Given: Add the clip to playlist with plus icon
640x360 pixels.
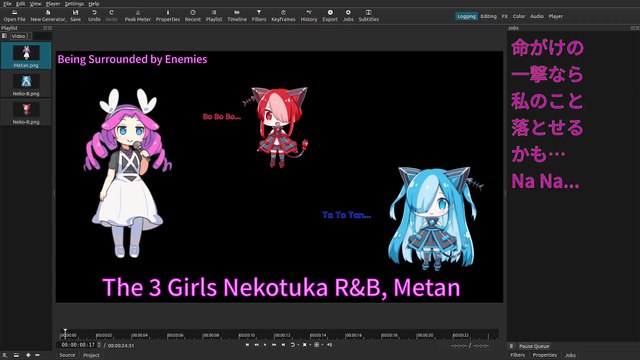Looking at the screenshot, I should click(x=28, y=355).
